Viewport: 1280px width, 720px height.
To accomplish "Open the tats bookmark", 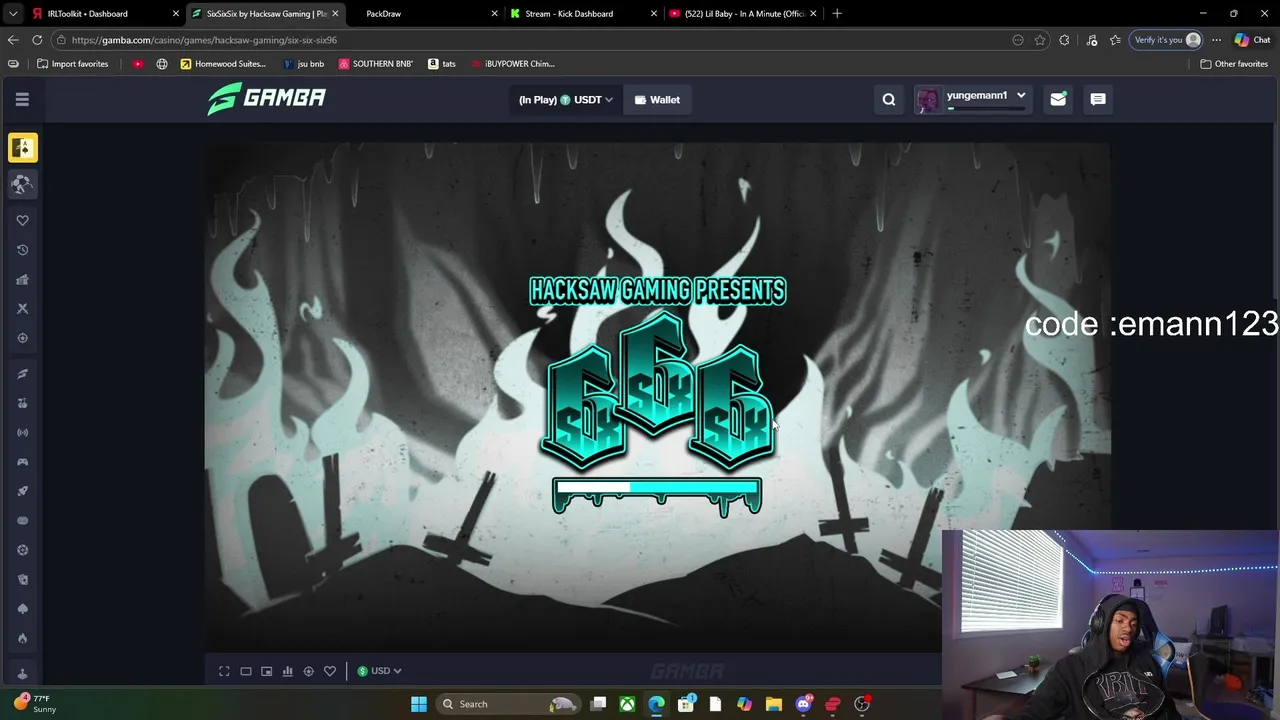I will [442, 63].
